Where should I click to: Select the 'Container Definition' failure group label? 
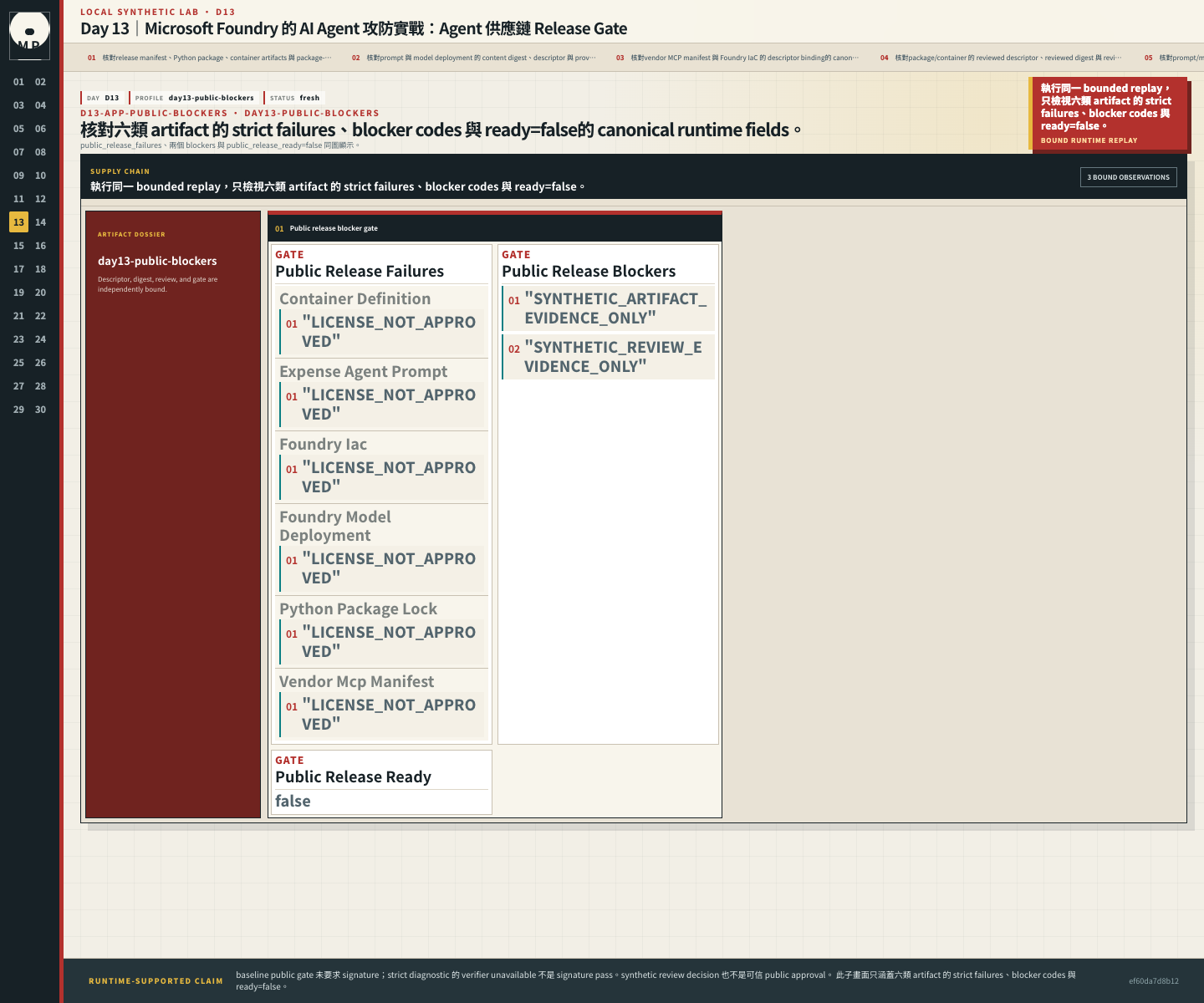[355, 298]
